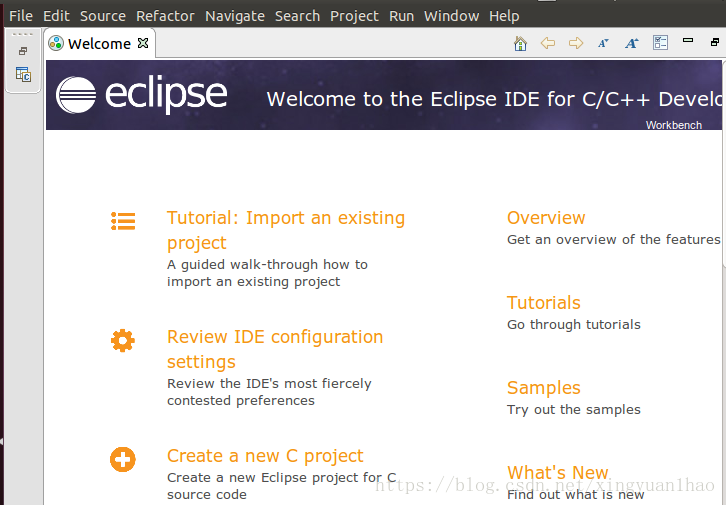Open Review IDE configuration settings
The width and height of the screenshot is (726, 505).
(275, 349)
